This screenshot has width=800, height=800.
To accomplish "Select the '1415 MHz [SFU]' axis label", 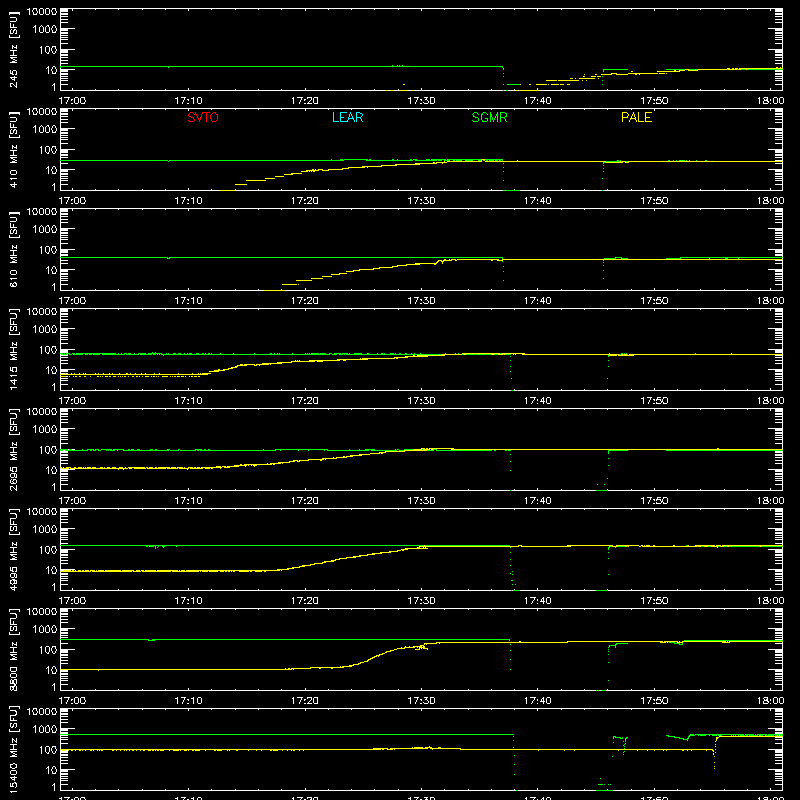I will tap(13, 349).
